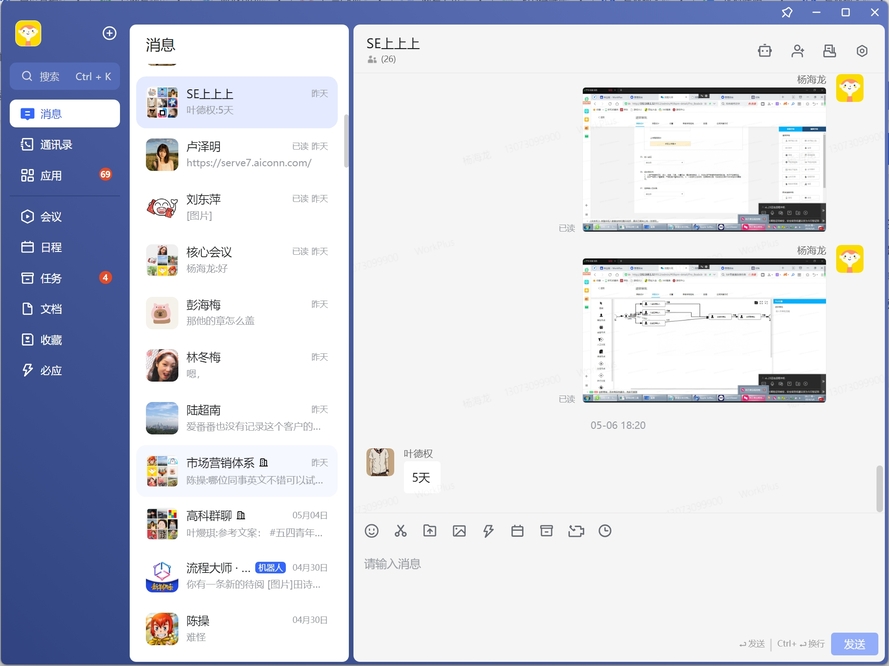Viewport: 889px width, 666px height.
Task: Open the first shared screenshot thumbnail
Action: (702, 157)
